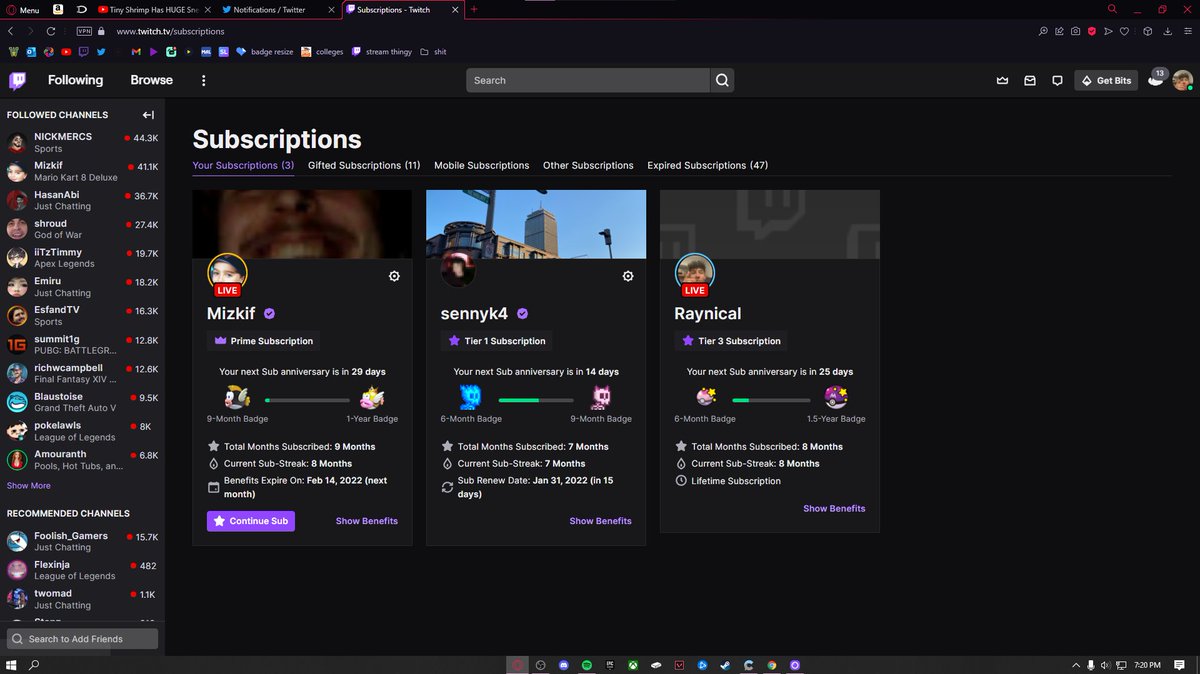1200x674 pixels.
Task: Toggle the VPN badge in address bar
Action: pos(84,31)
